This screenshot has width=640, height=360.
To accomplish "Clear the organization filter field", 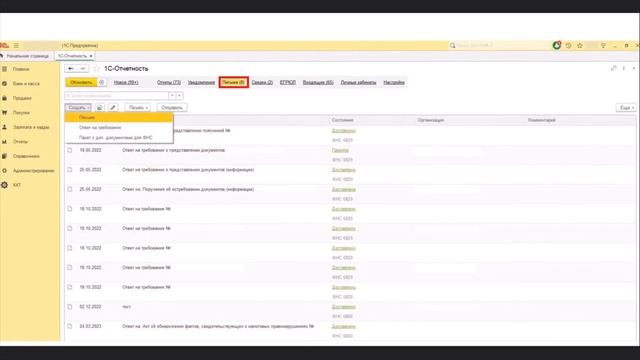I will (180, 96).
